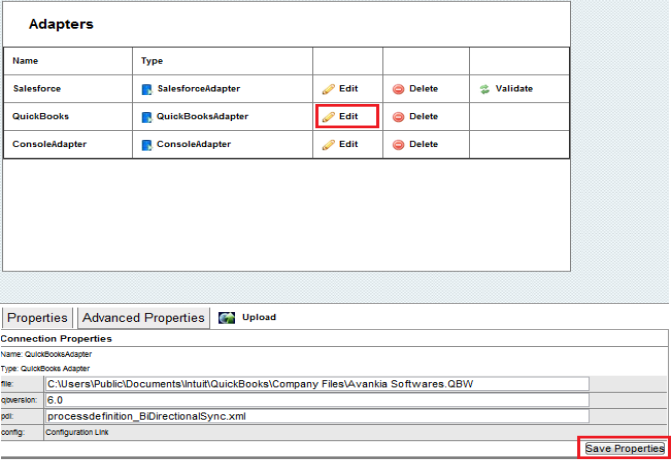671x460 pixels.
Task: Click the pencil Edit icon for QuickBooks
Action: click(328, 117)
